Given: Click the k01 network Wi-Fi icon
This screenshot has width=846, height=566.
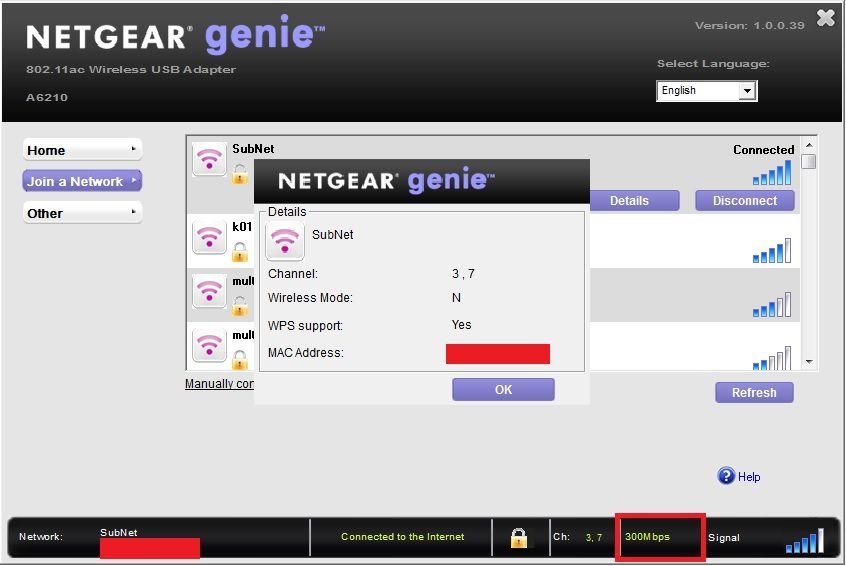Looking at the screenshot, I should [x=209, y=237].
